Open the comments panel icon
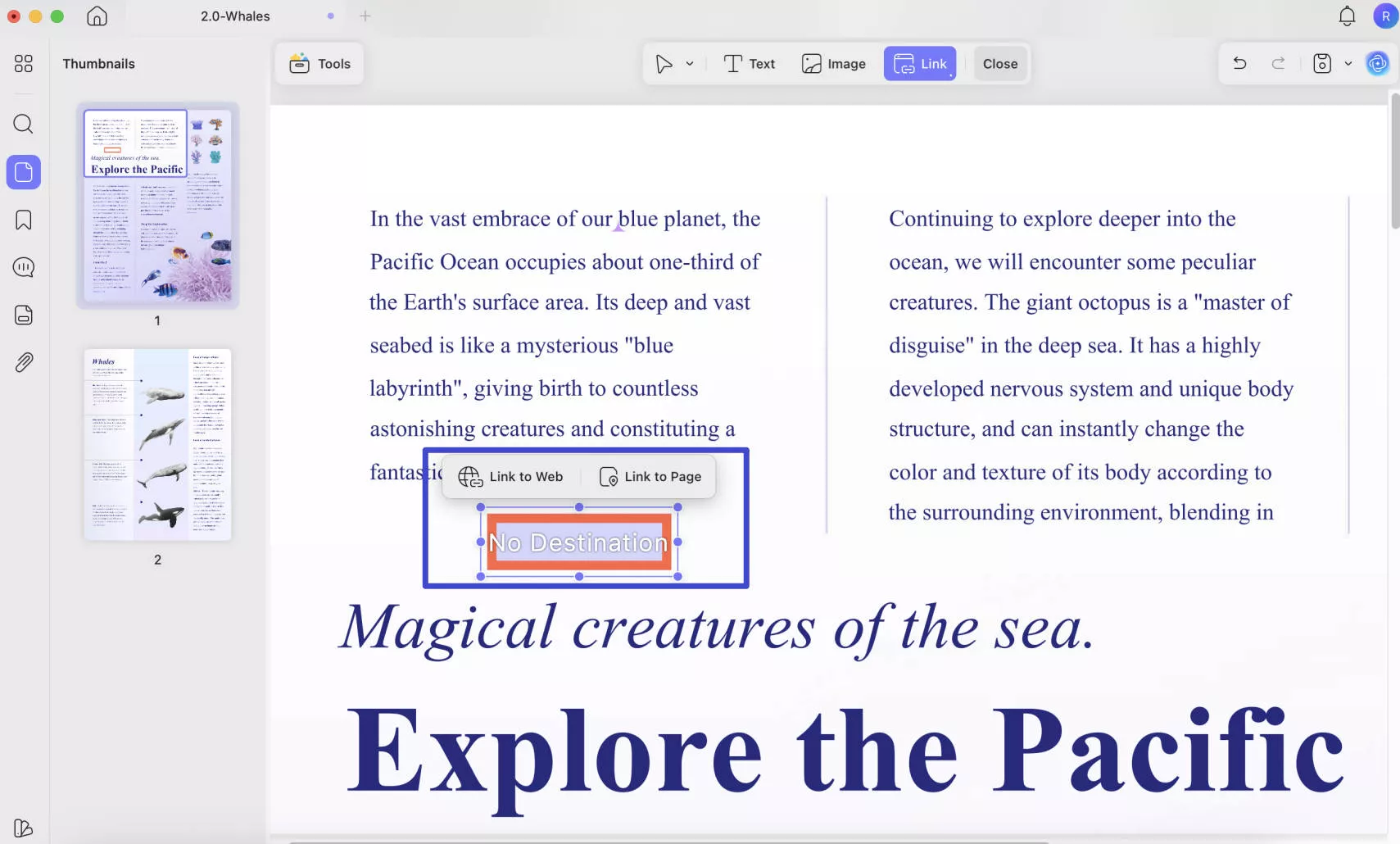1400x844 pixels. [x=24, y=267]
